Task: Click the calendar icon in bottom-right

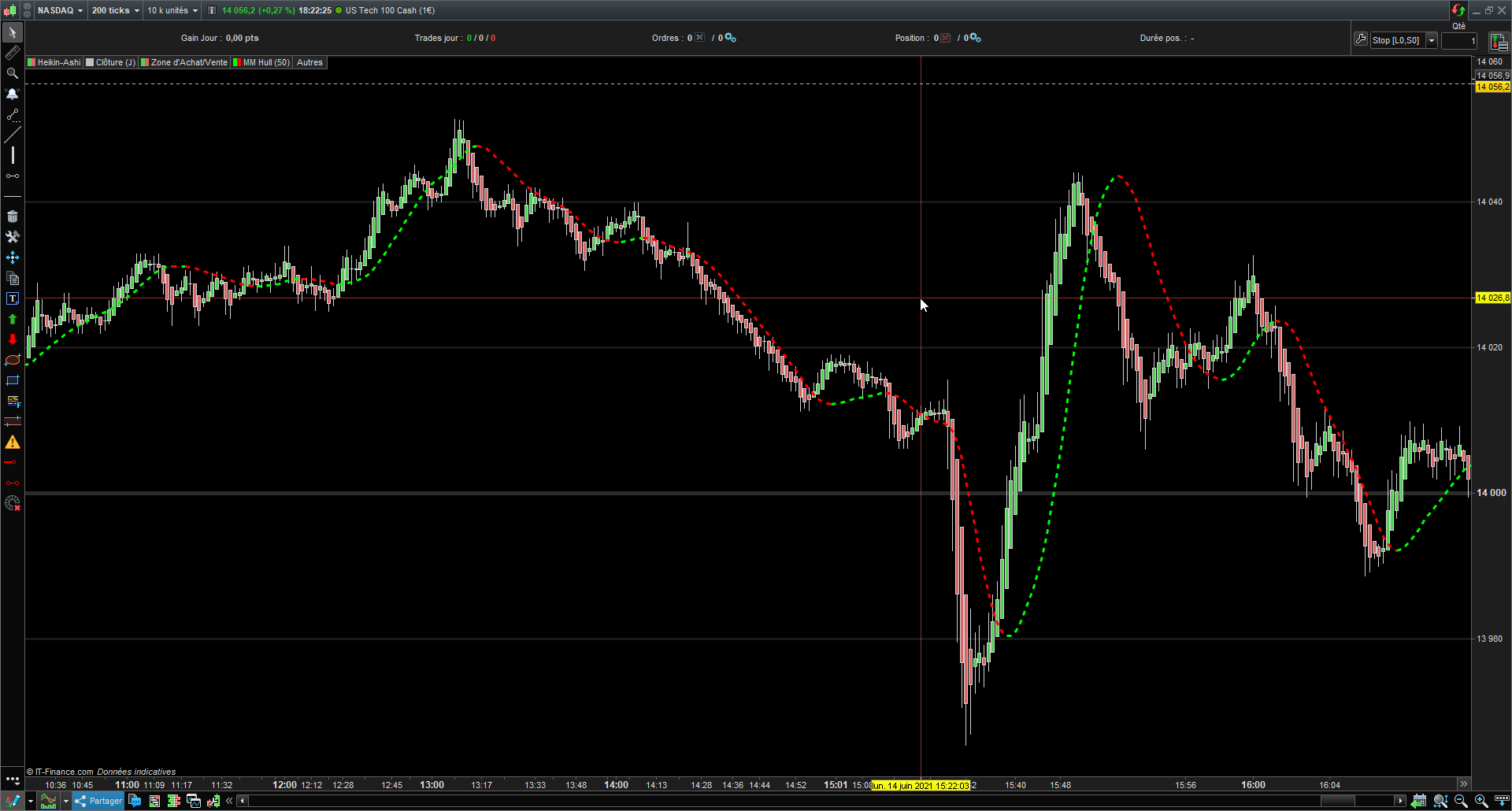Action: (x=1419, y=801)
